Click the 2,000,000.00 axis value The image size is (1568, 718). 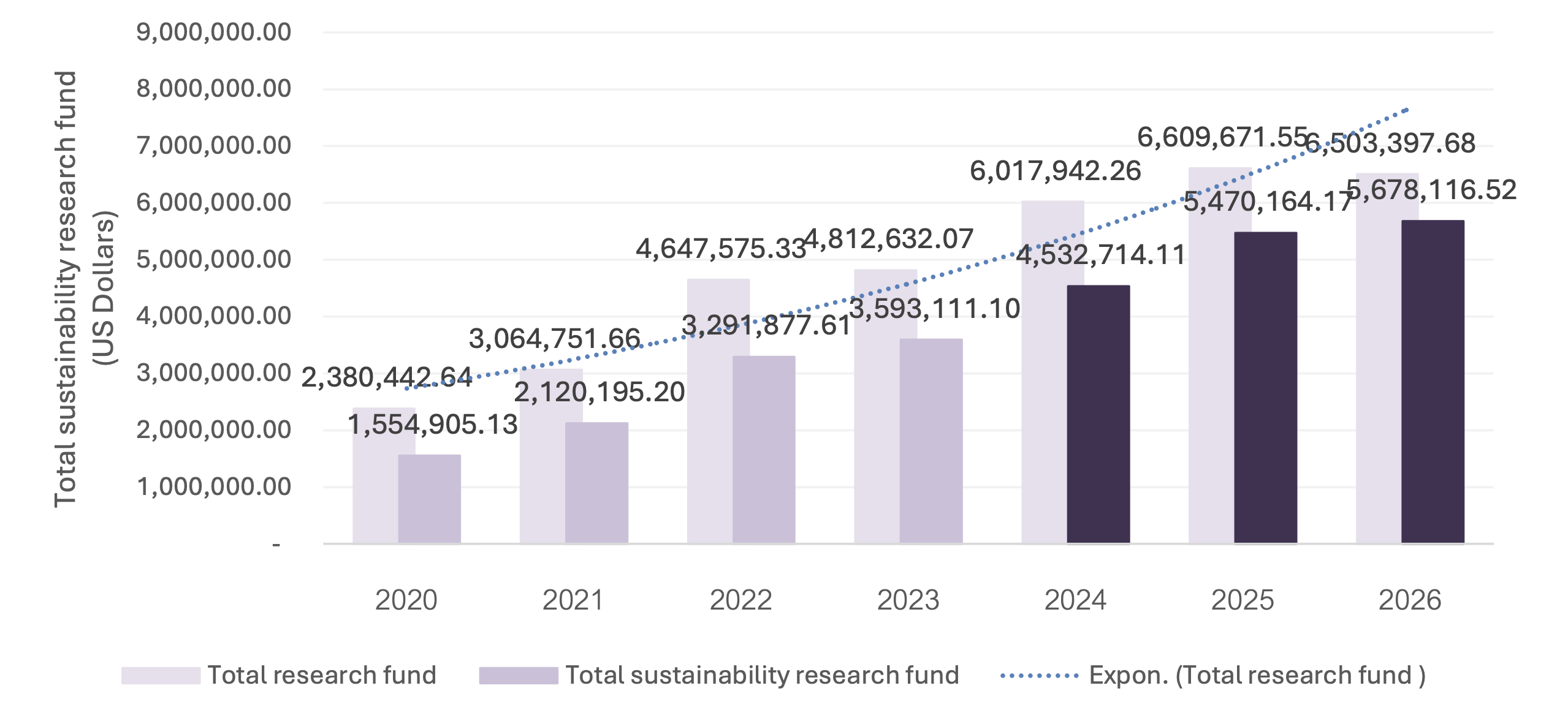(214, 430)
